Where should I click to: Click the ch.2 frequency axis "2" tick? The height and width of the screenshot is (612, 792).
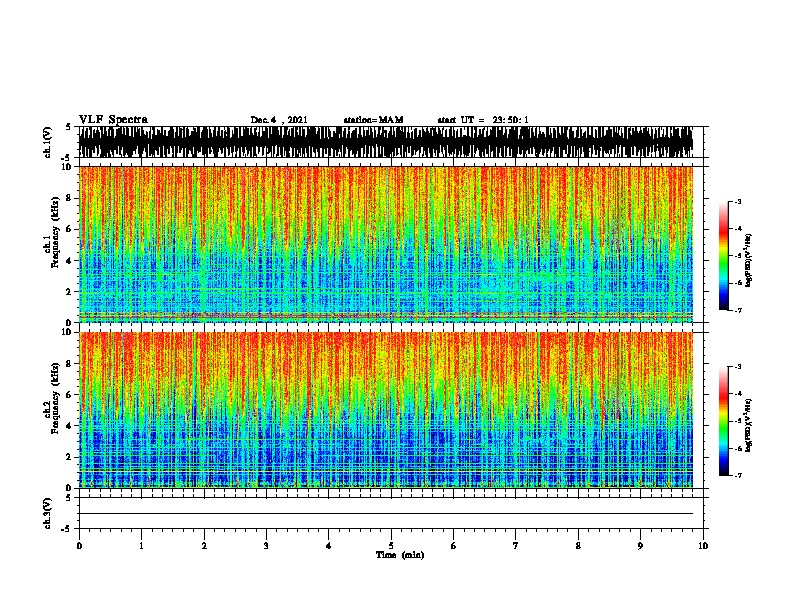pos(70,457)
